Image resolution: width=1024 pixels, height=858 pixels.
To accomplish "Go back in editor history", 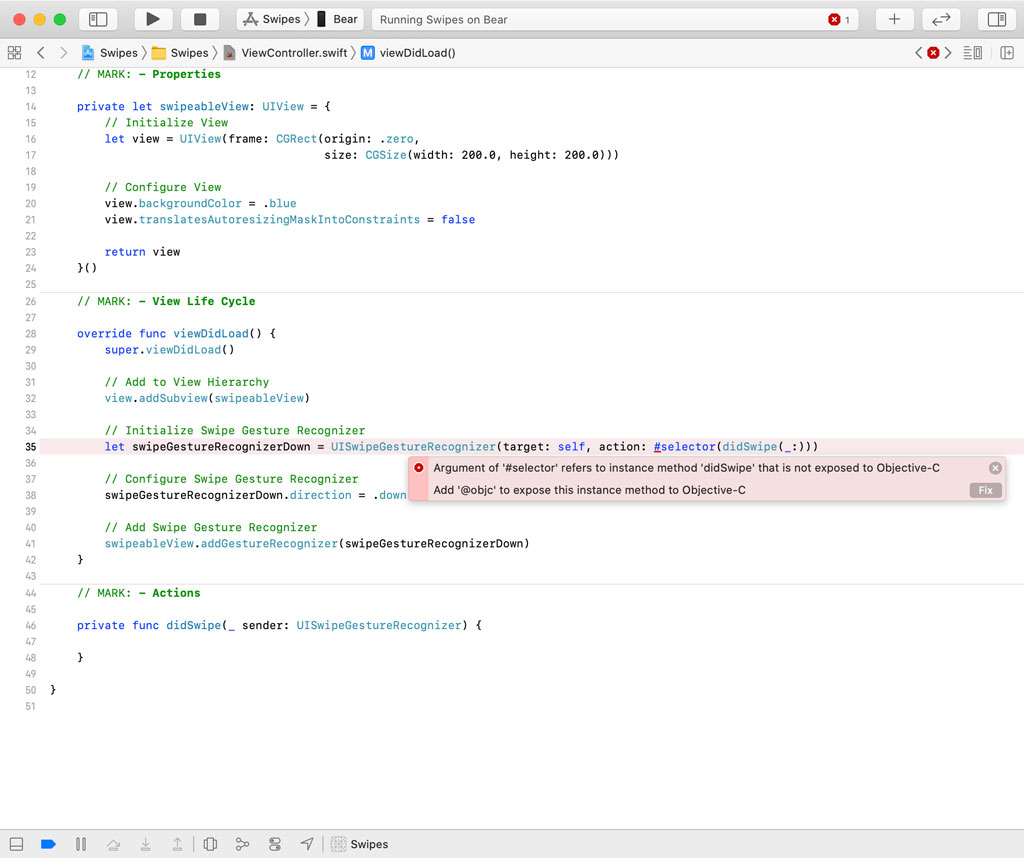I will (x=41, y=53).
